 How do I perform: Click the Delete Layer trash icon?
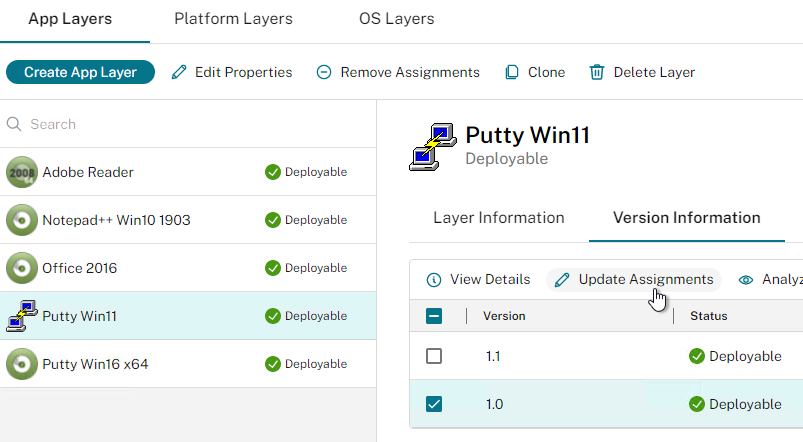[597, 72]
